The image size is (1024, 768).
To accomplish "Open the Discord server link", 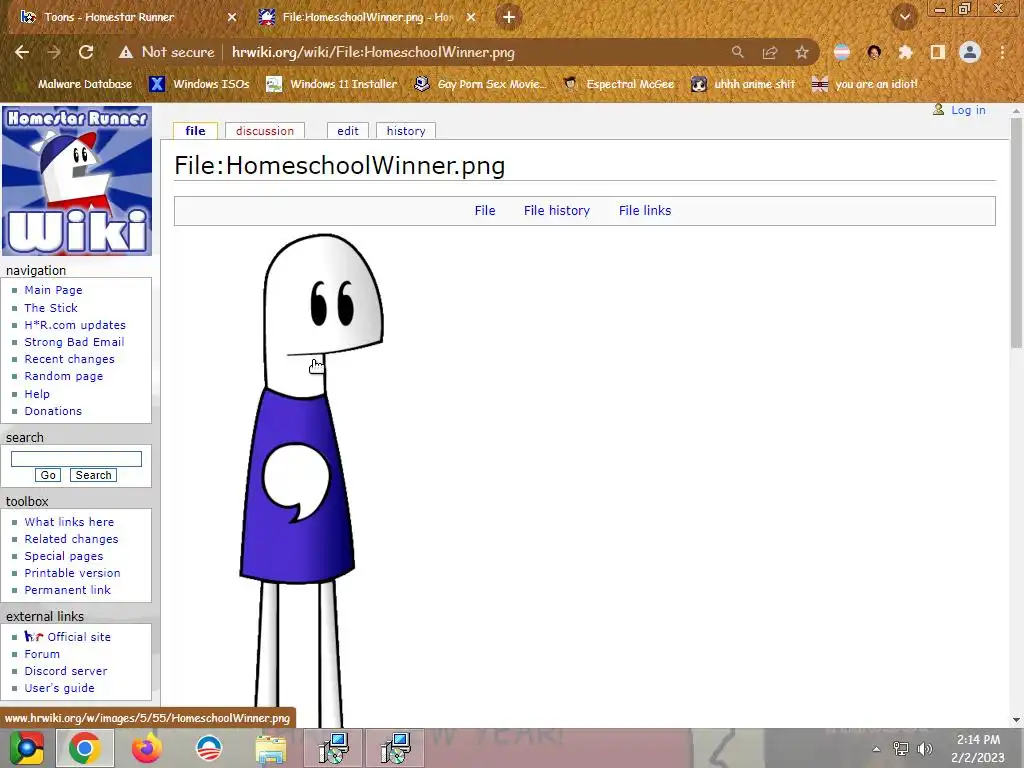I will pos(66,671).
